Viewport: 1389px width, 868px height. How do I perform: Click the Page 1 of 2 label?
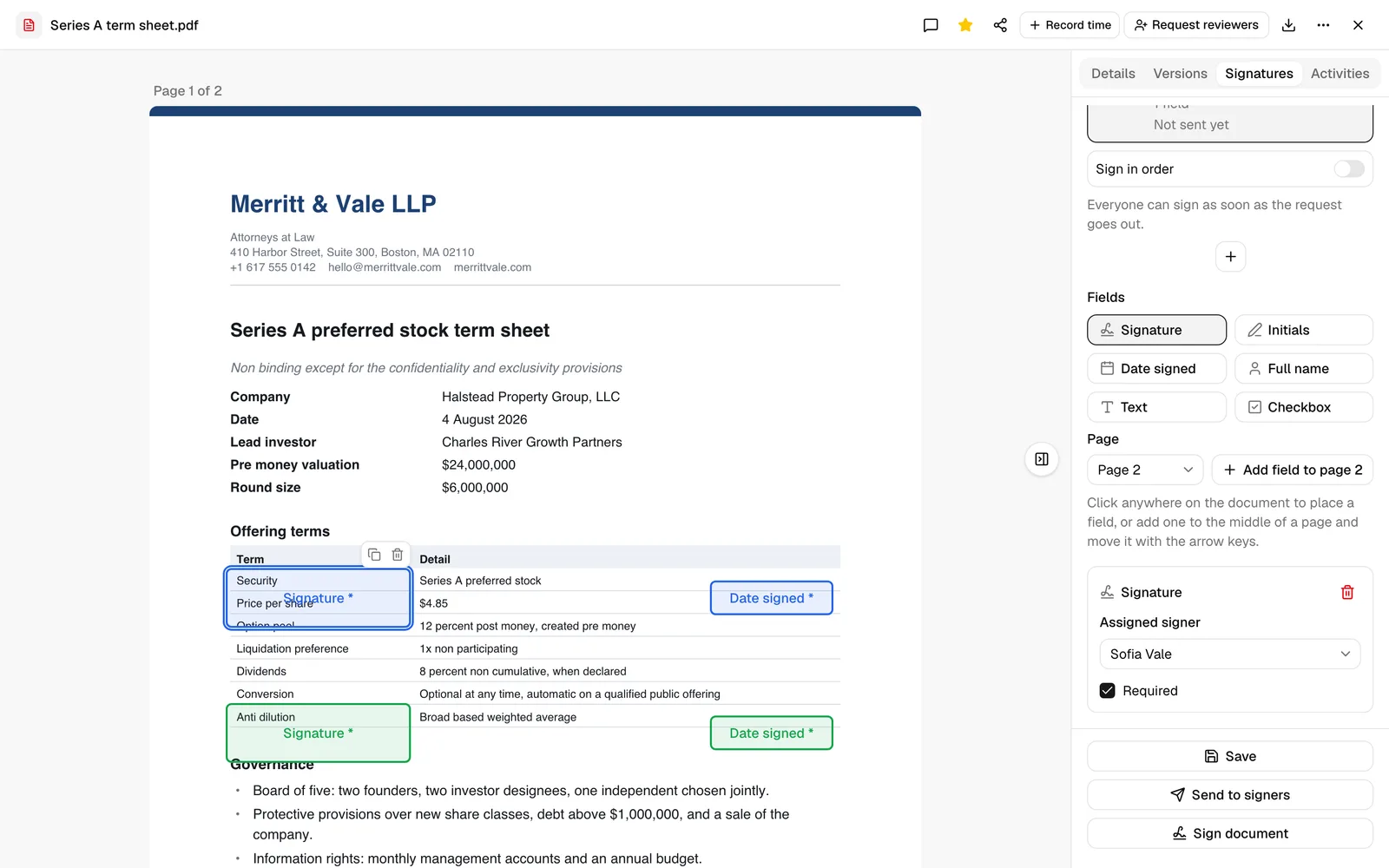pyautogui.click(x=188, y=91)
